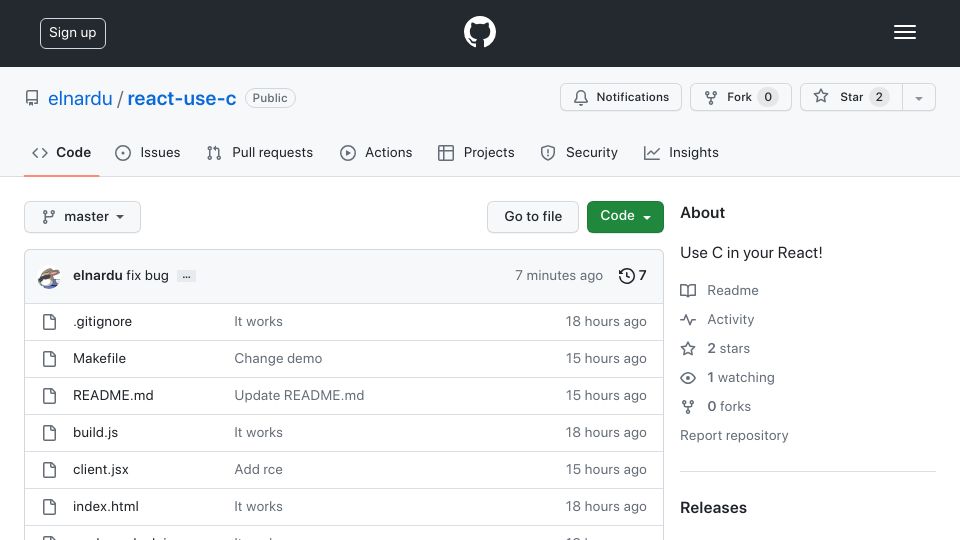
Task: Click the star icon beside 2 stars
Action: coord(688,348)
